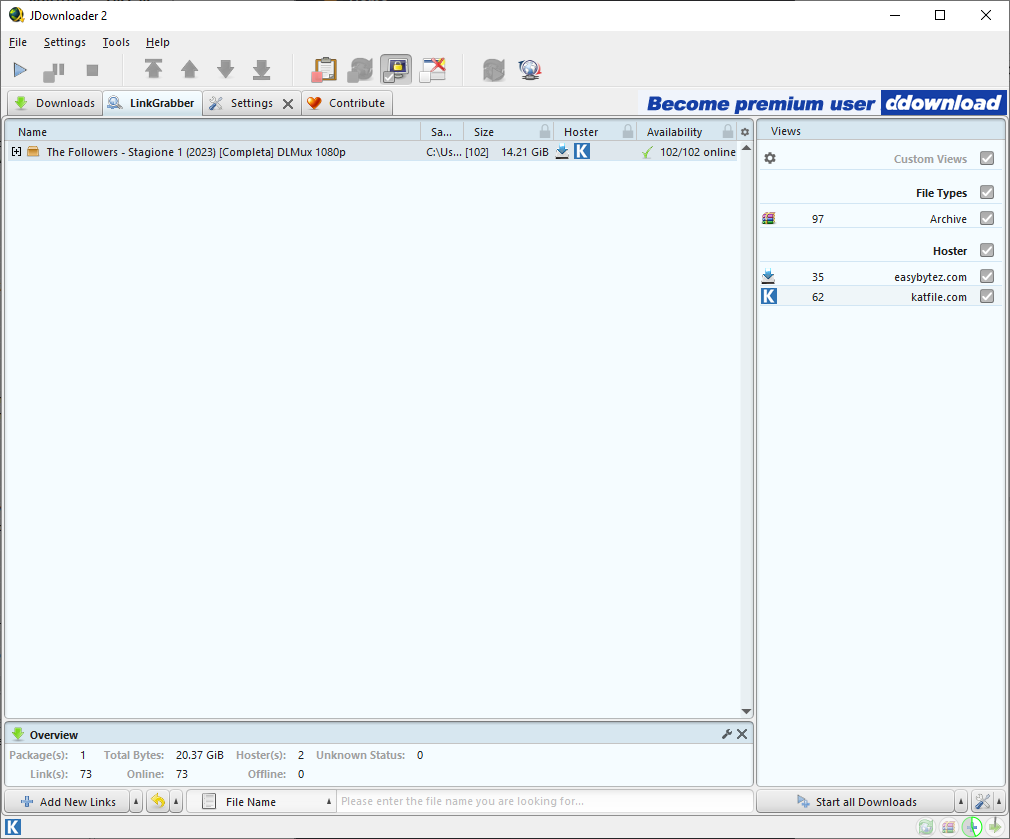Open the Help menu
1010x839 pixels.
click(157, 42)
